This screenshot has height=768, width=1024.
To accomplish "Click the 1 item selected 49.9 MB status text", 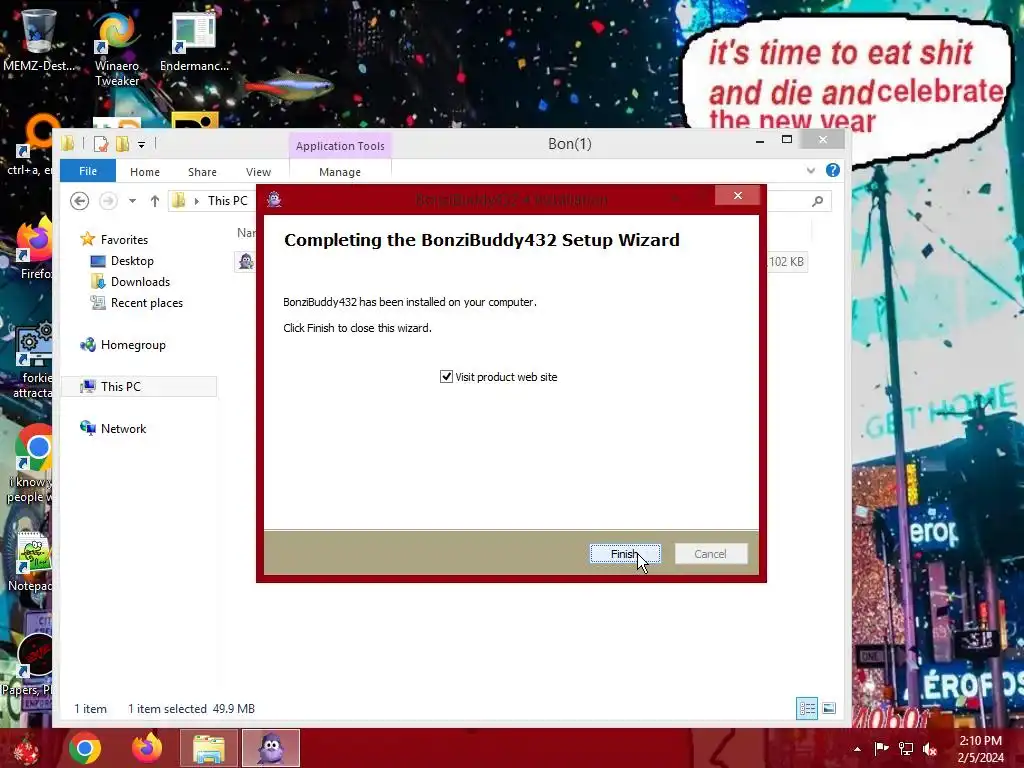I will tap(191, 709).
